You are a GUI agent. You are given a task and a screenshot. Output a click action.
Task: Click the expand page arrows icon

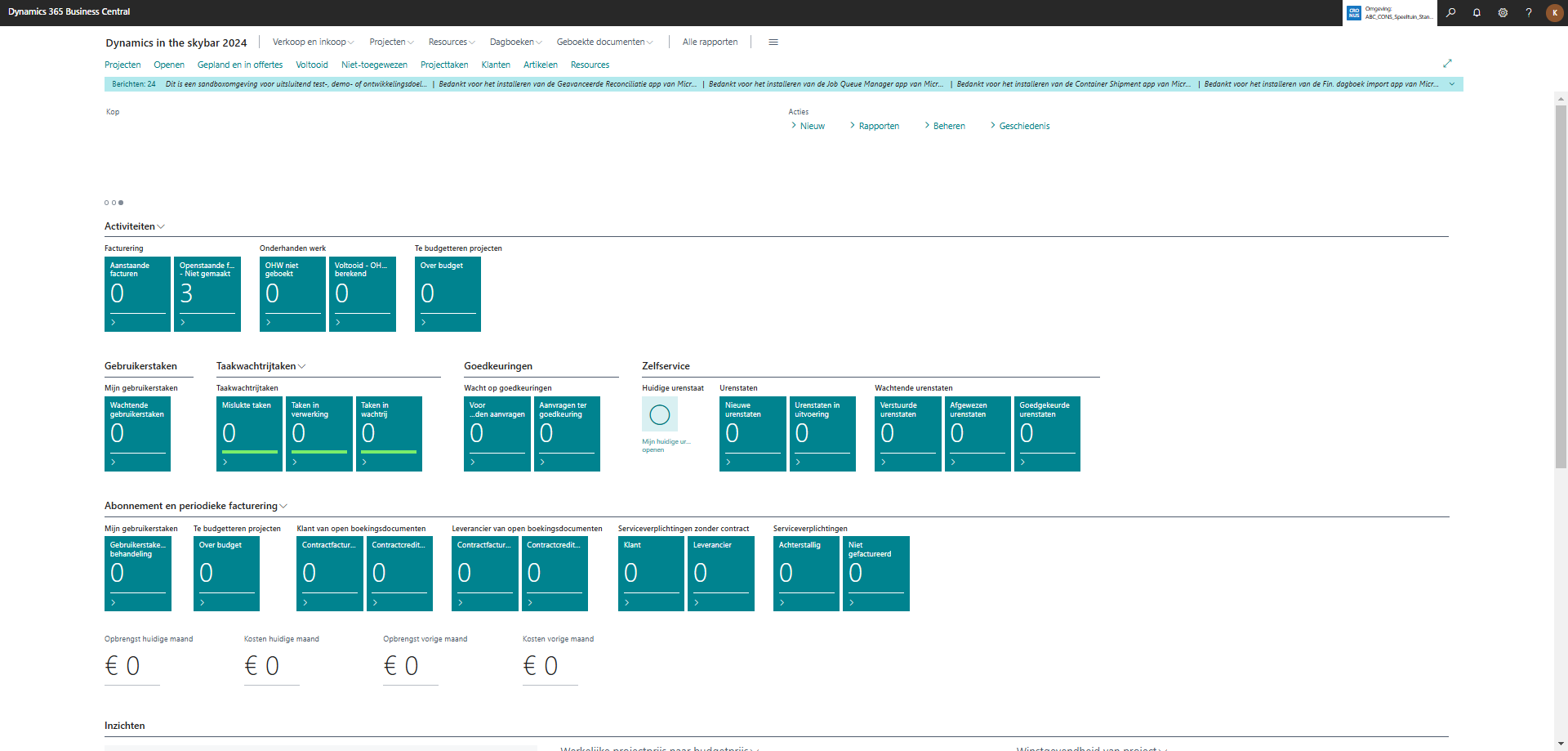(x=1447, y=64)
